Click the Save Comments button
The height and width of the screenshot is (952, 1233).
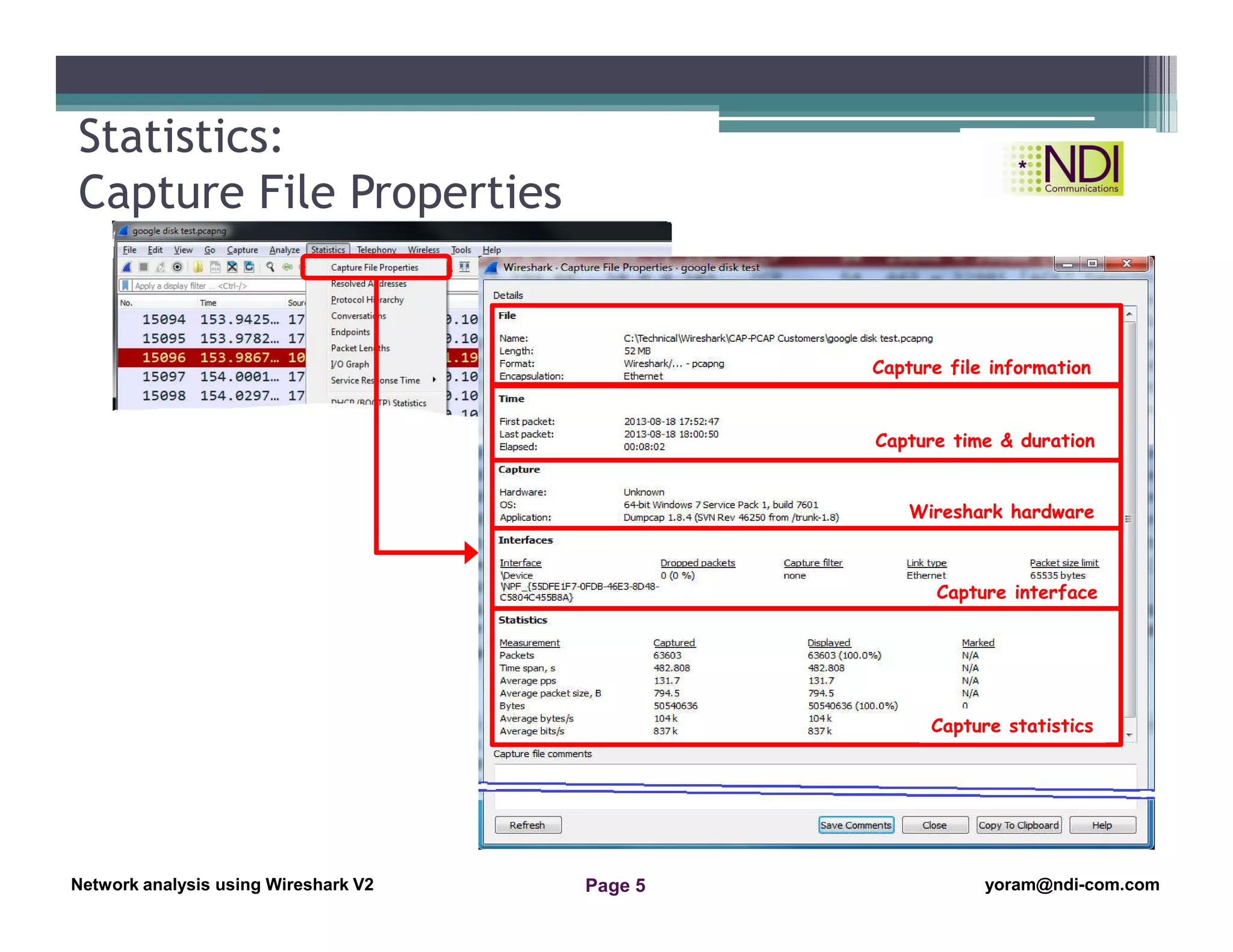tap(856, 825)
